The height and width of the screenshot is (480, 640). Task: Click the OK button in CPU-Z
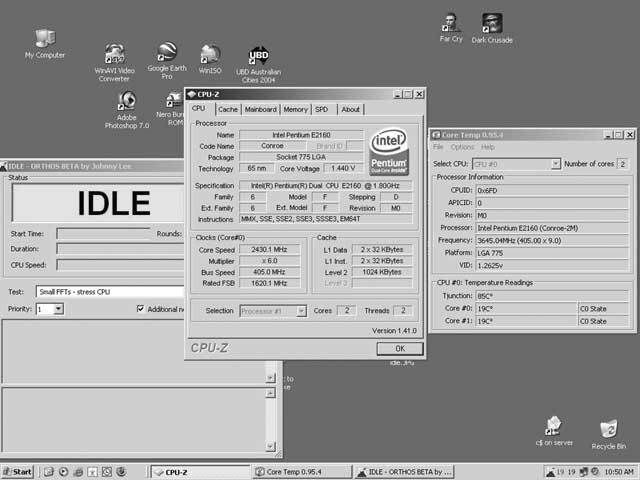pos(400,349)
